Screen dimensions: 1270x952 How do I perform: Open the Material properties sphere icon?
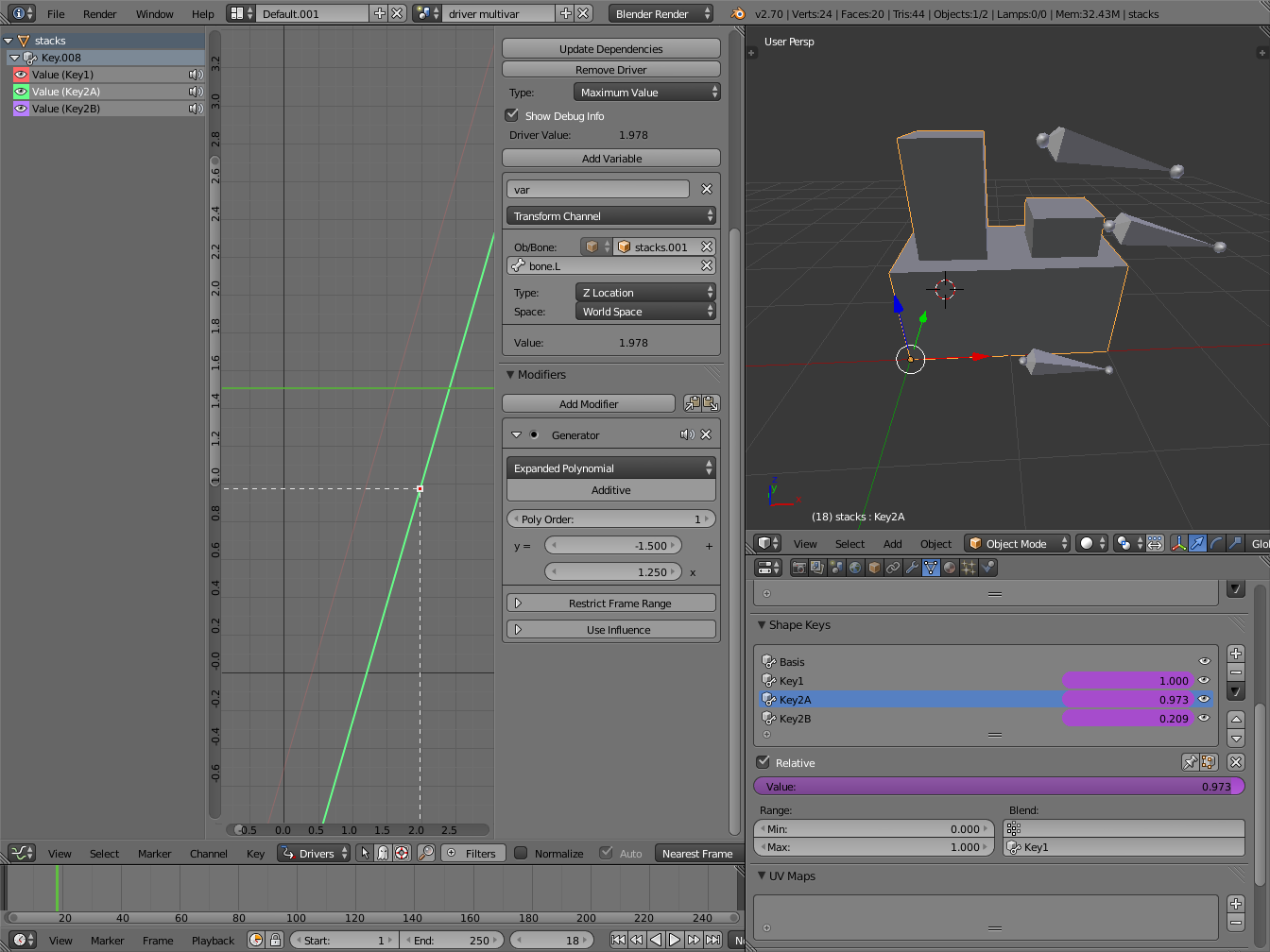coord(950,568)
